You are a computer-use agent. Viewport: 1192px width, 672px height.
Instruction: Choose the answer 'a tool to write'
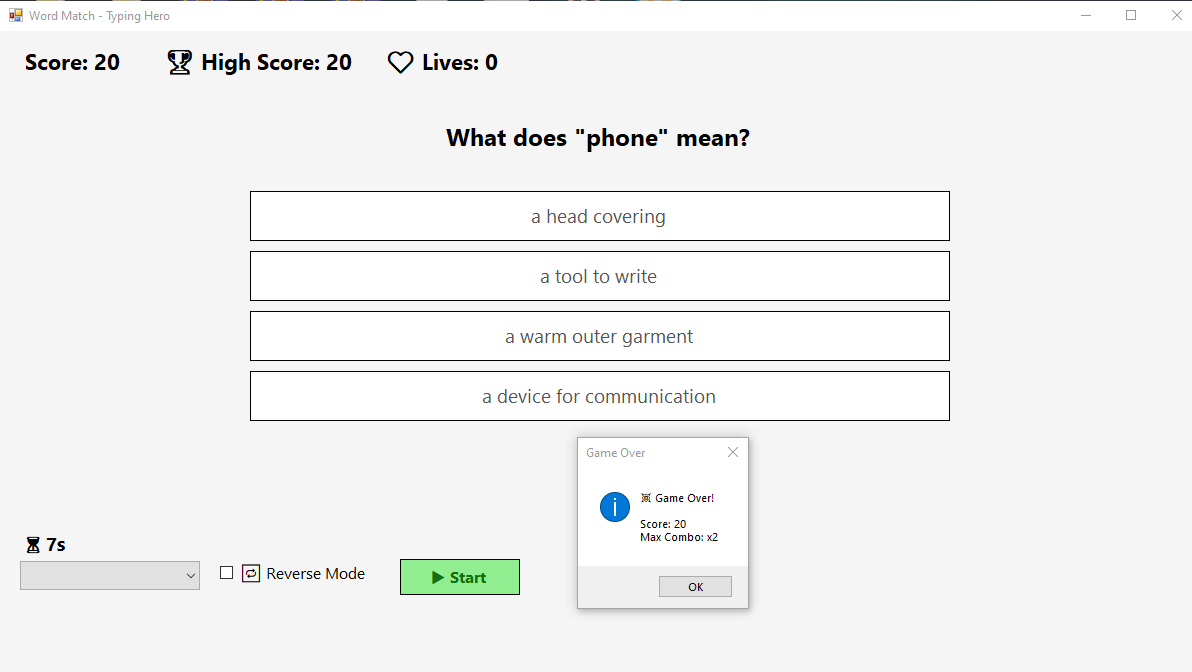(599, 276)
